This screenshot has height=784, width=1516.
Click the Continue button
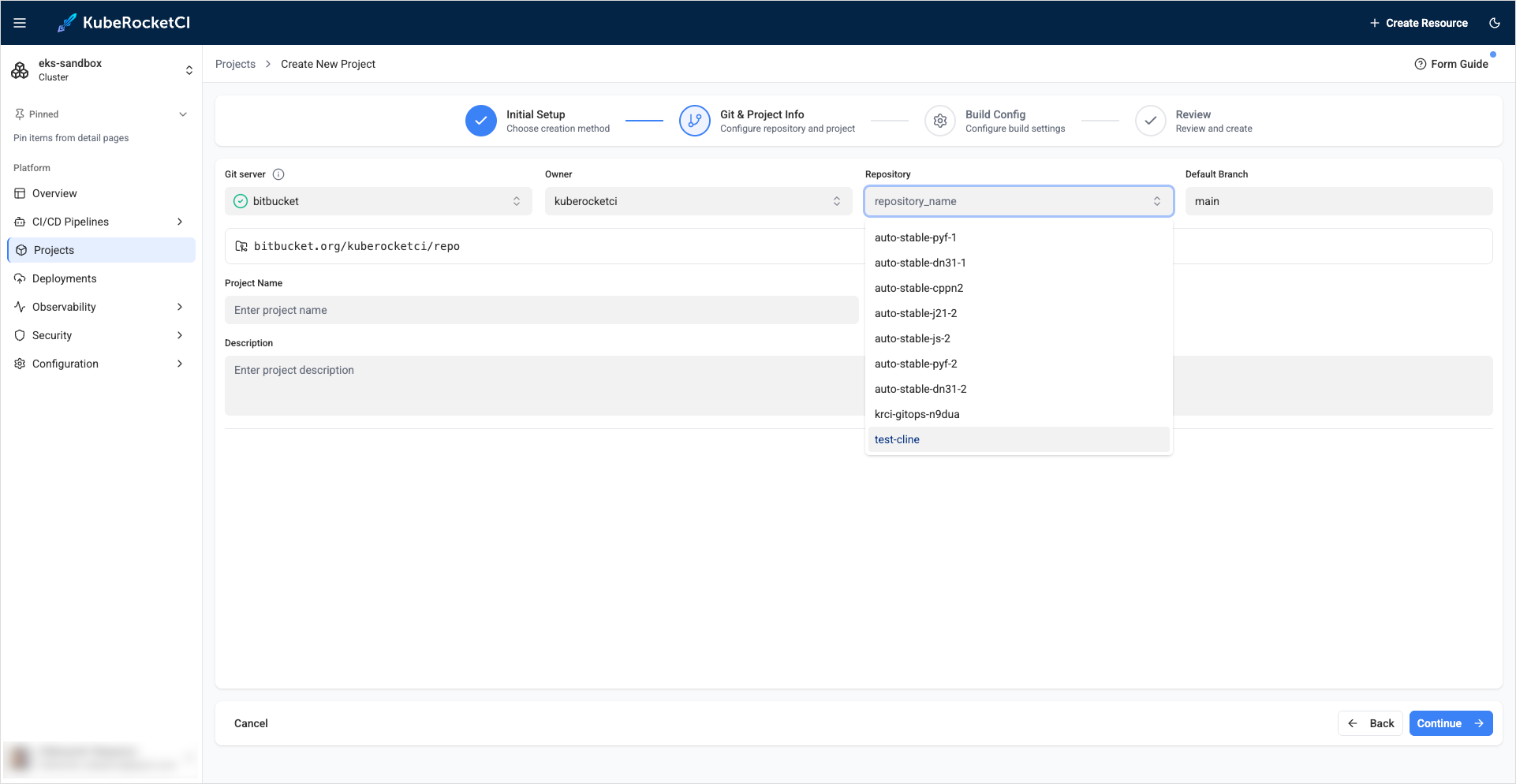coord(1451,723)
